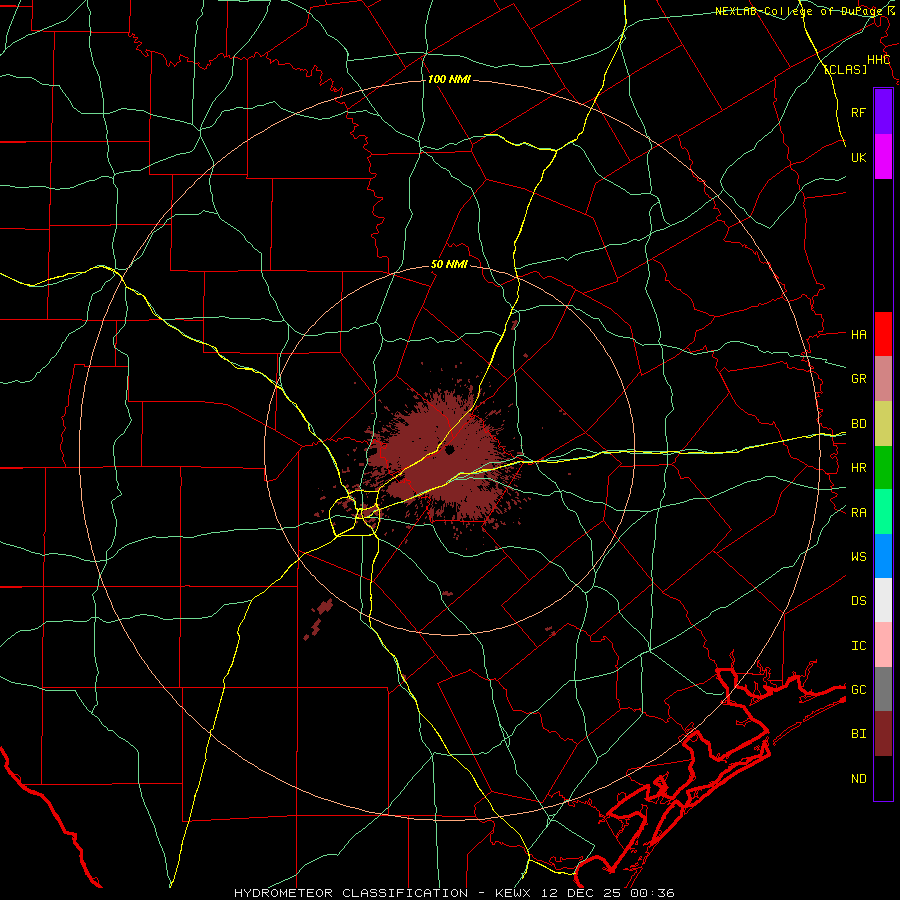Click the magenta UK color swatch

[883, 157]
